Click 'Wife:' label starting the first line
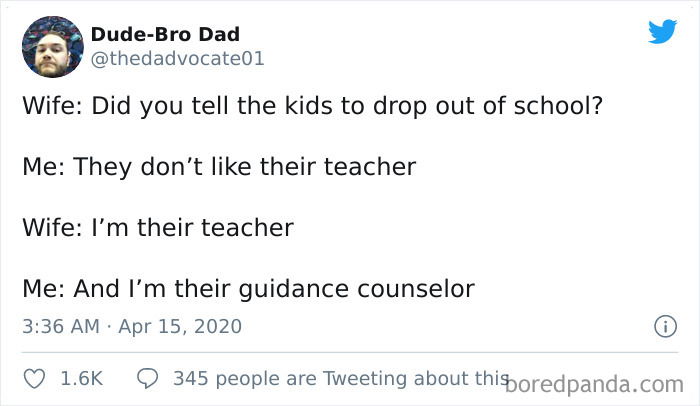700x406 pixels. point(53,106)
